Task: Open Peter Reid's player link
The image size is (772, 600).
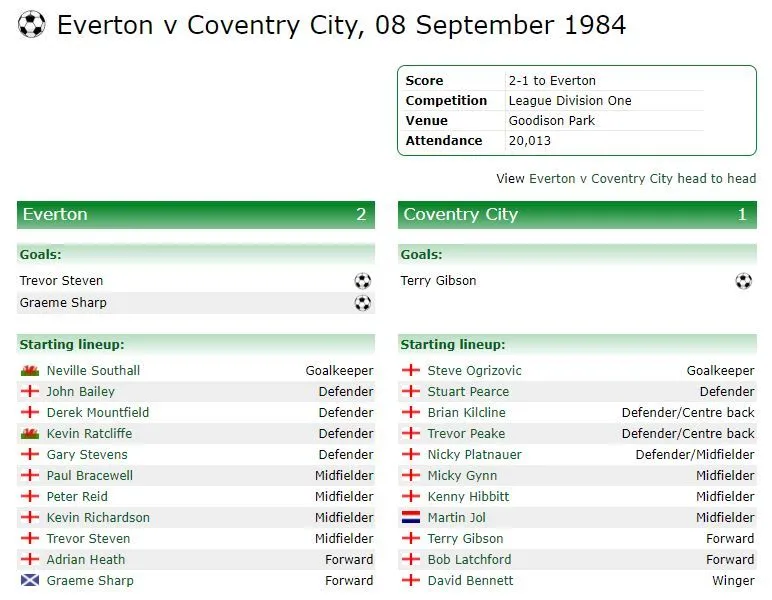Action: click(77, 497)
